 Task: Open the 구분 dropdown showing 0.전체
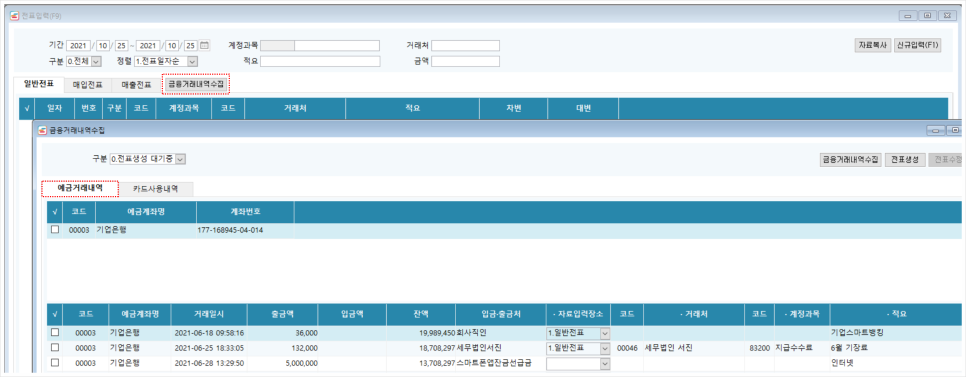point(96,61)
